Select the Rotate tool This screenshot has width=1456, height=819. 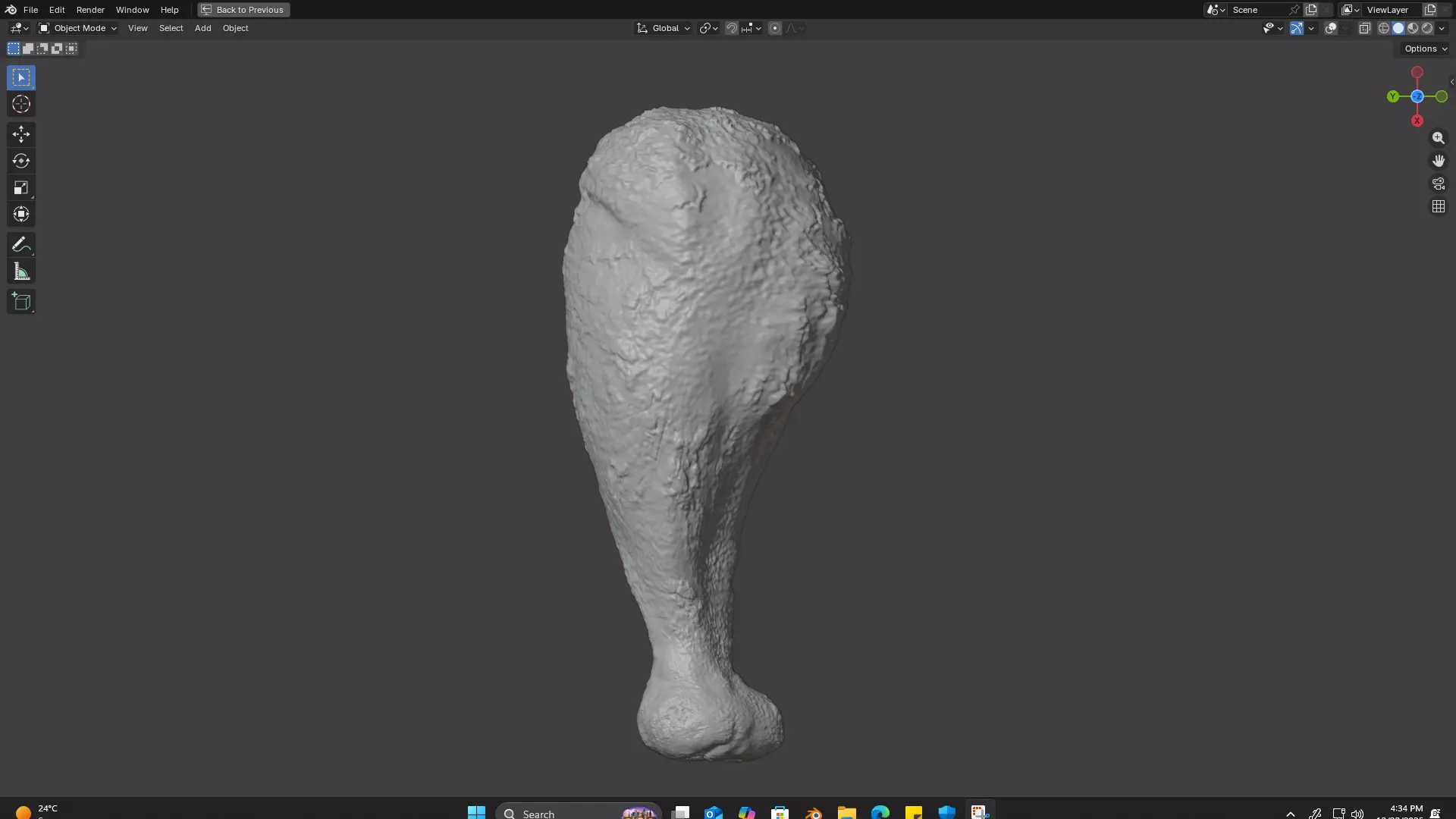21,161
